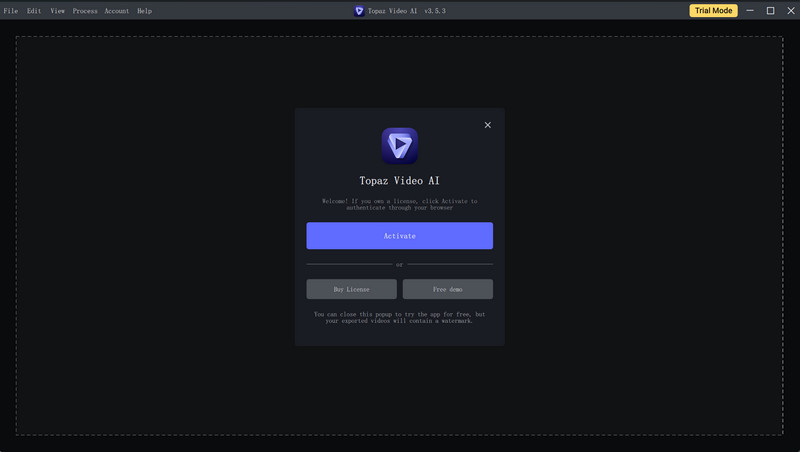
Task: Click the Buy License button
Action: [352, 289]
